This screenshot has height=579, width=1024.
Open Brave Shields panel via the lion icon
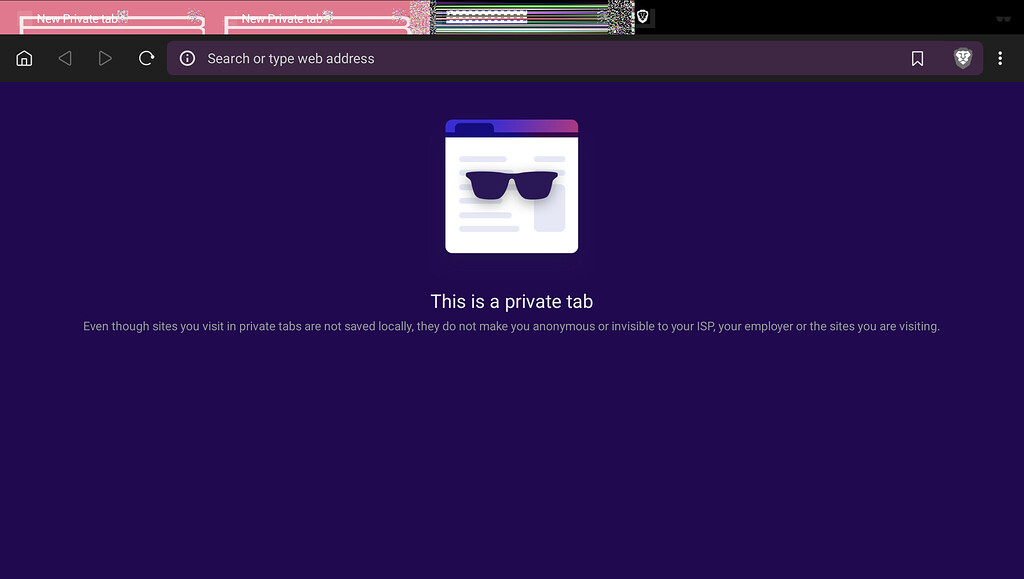pyautogui.click(x=961, y=58)
